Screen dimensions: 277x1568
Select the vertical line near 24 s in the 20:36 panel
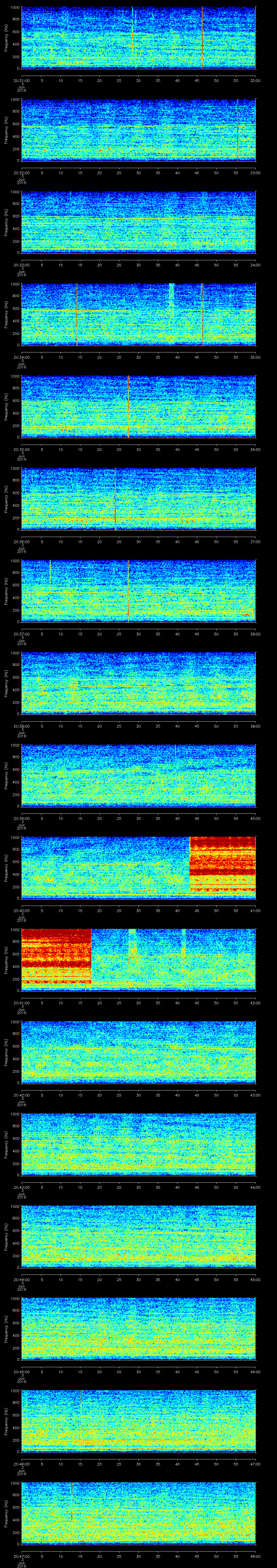pos(115,499)
